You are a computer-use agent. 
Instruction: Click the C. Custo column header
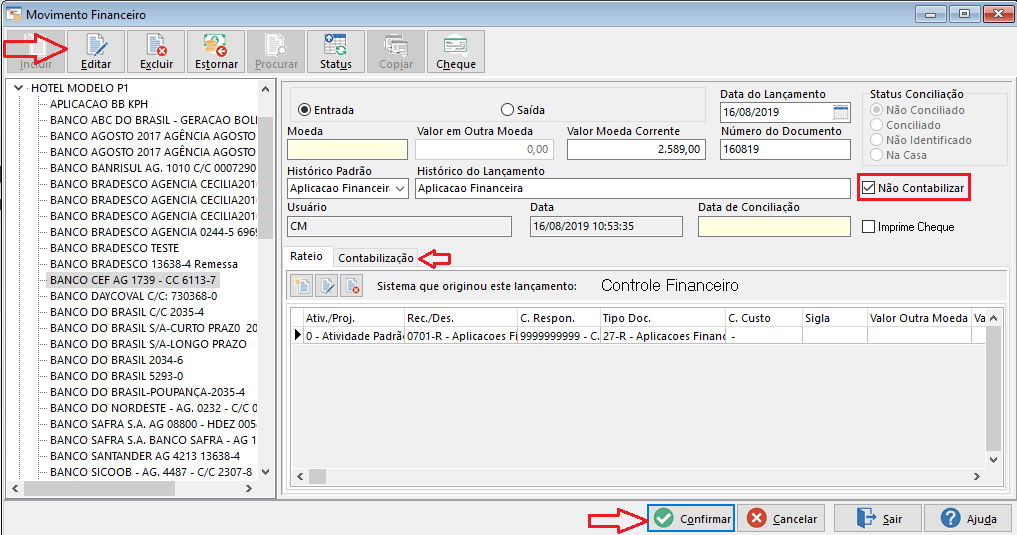(763, 318)
